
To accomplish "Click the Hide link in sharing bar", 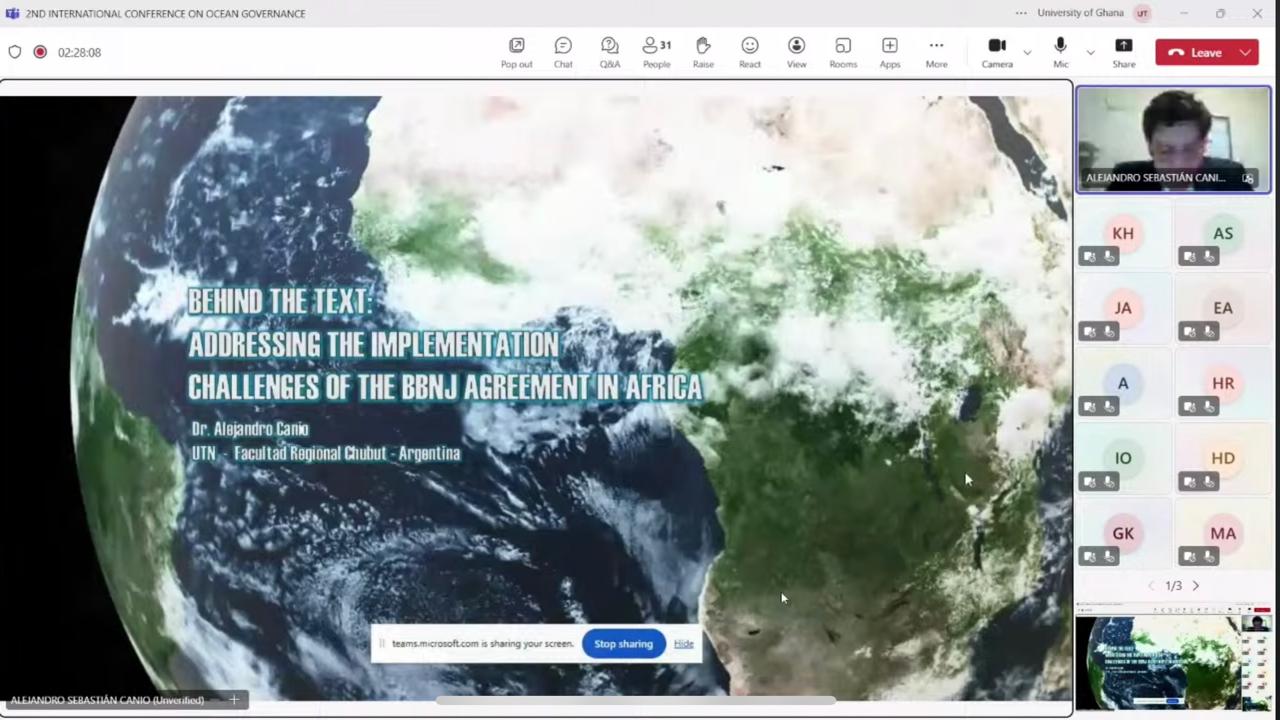I will tap(684, 644).
